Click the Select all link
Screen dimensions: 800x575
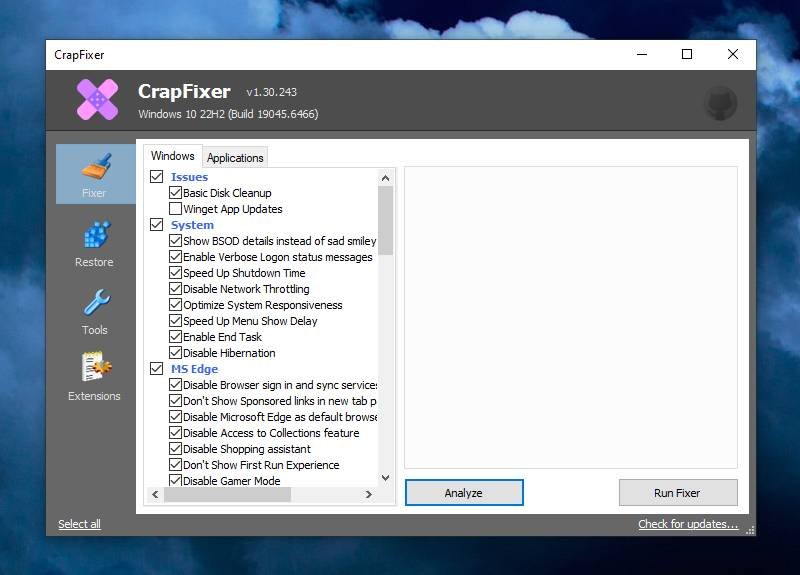(79, 524)
